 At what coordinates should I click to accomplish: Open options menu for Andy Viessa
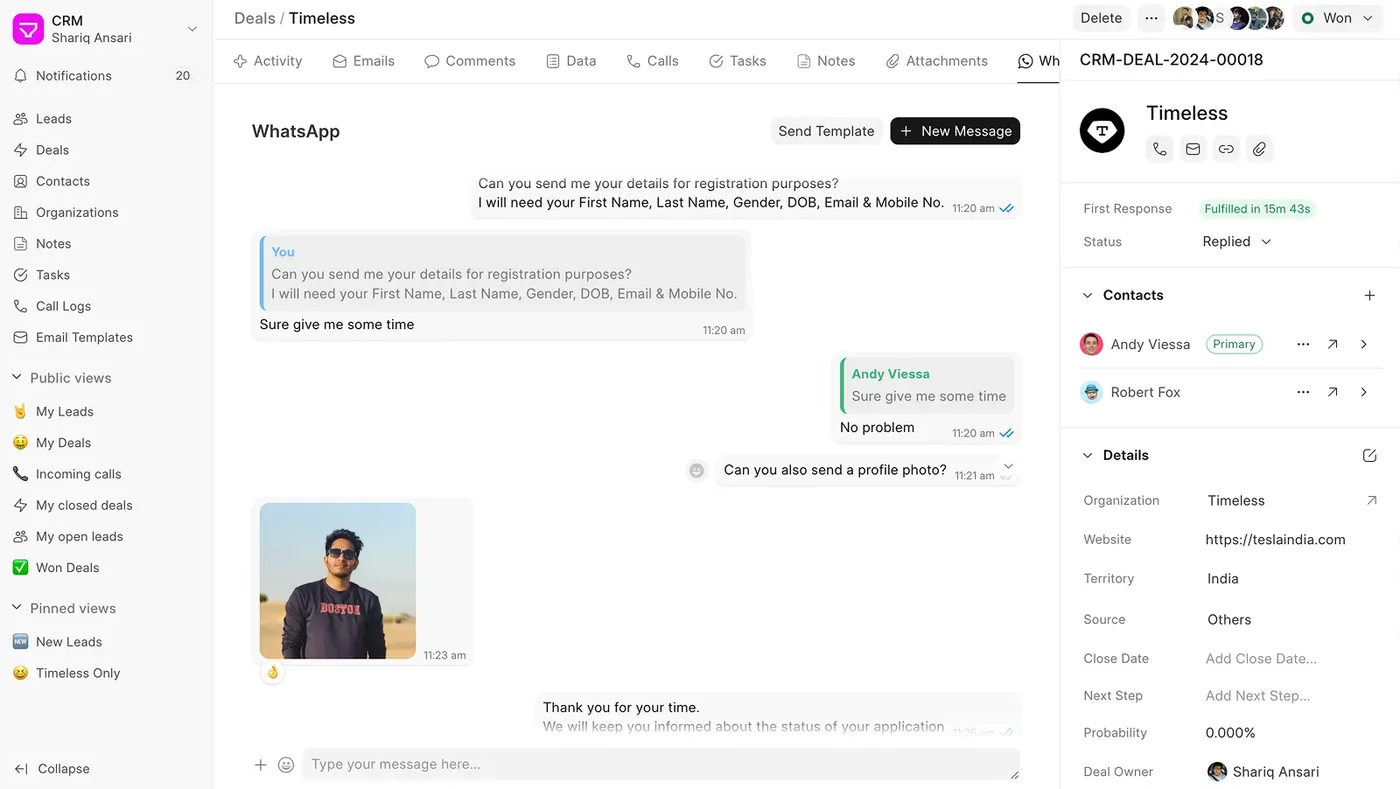coord(1303,344)
